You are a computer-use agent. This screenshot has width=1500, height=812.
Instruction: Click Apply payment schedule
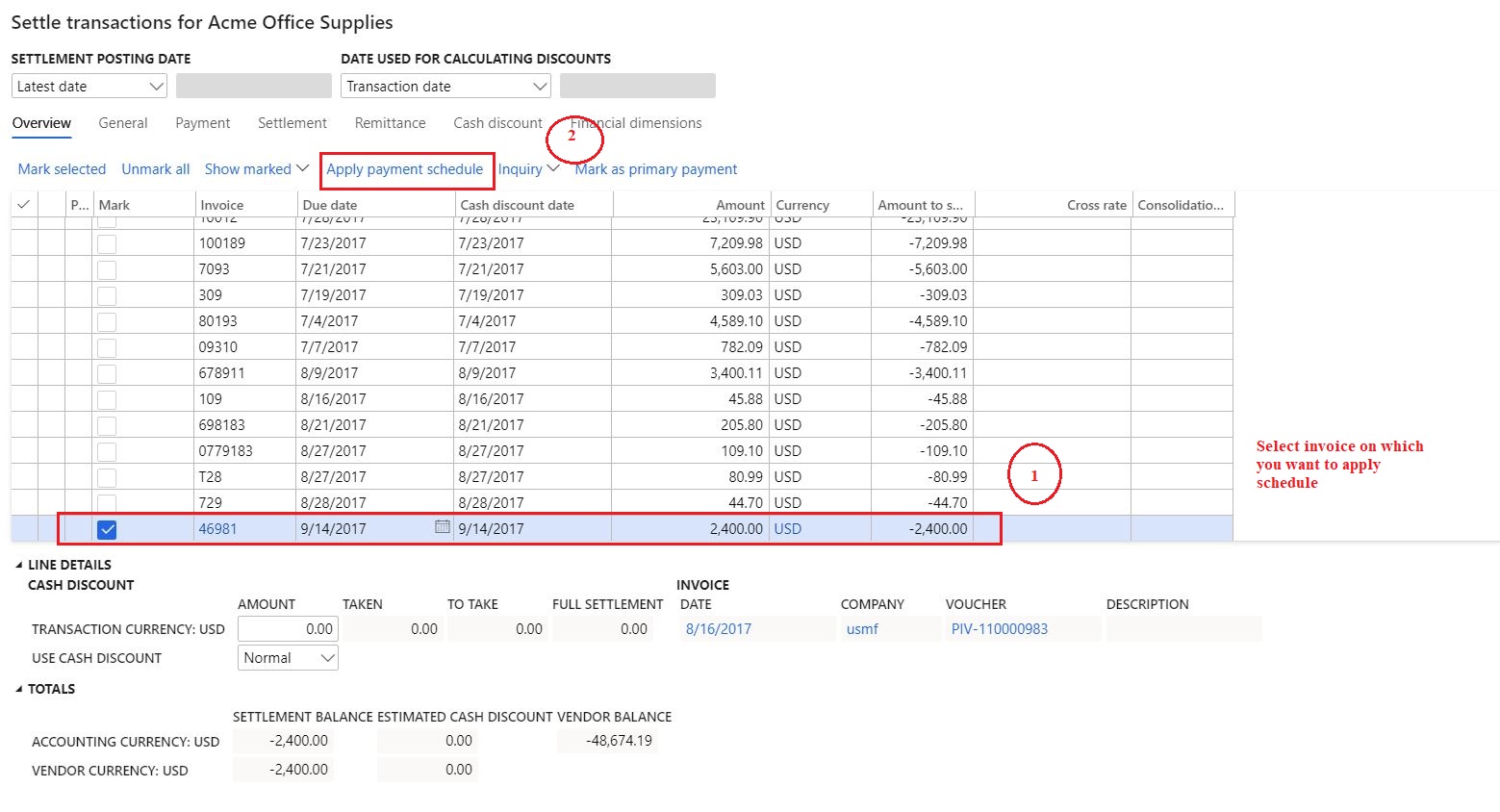[406, 169]
